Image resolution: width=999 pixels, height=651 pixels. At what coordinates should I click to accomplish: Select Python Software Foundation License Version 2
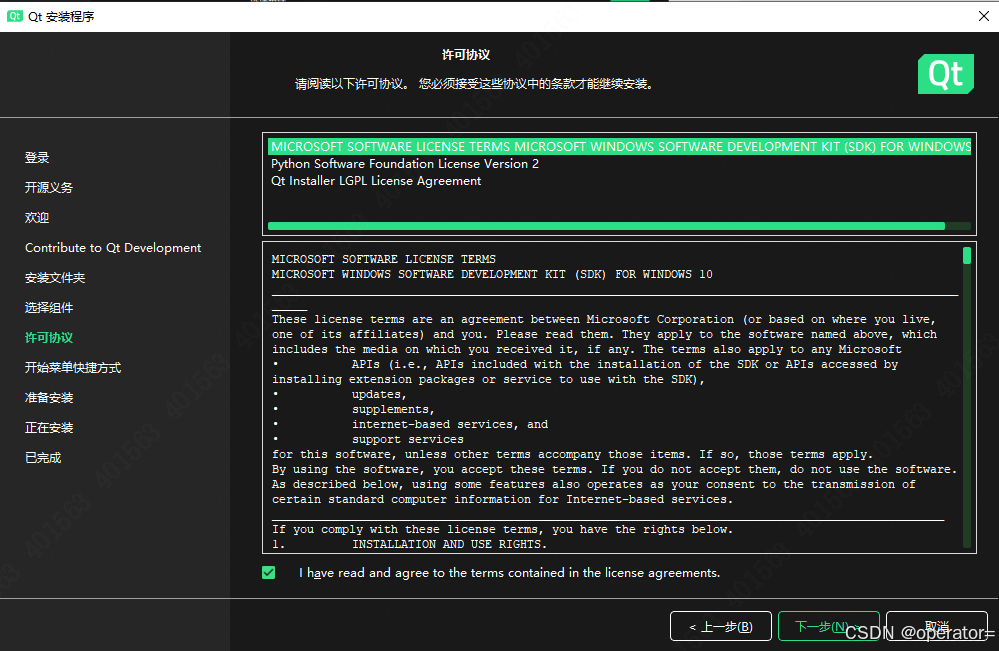[405, 164]
